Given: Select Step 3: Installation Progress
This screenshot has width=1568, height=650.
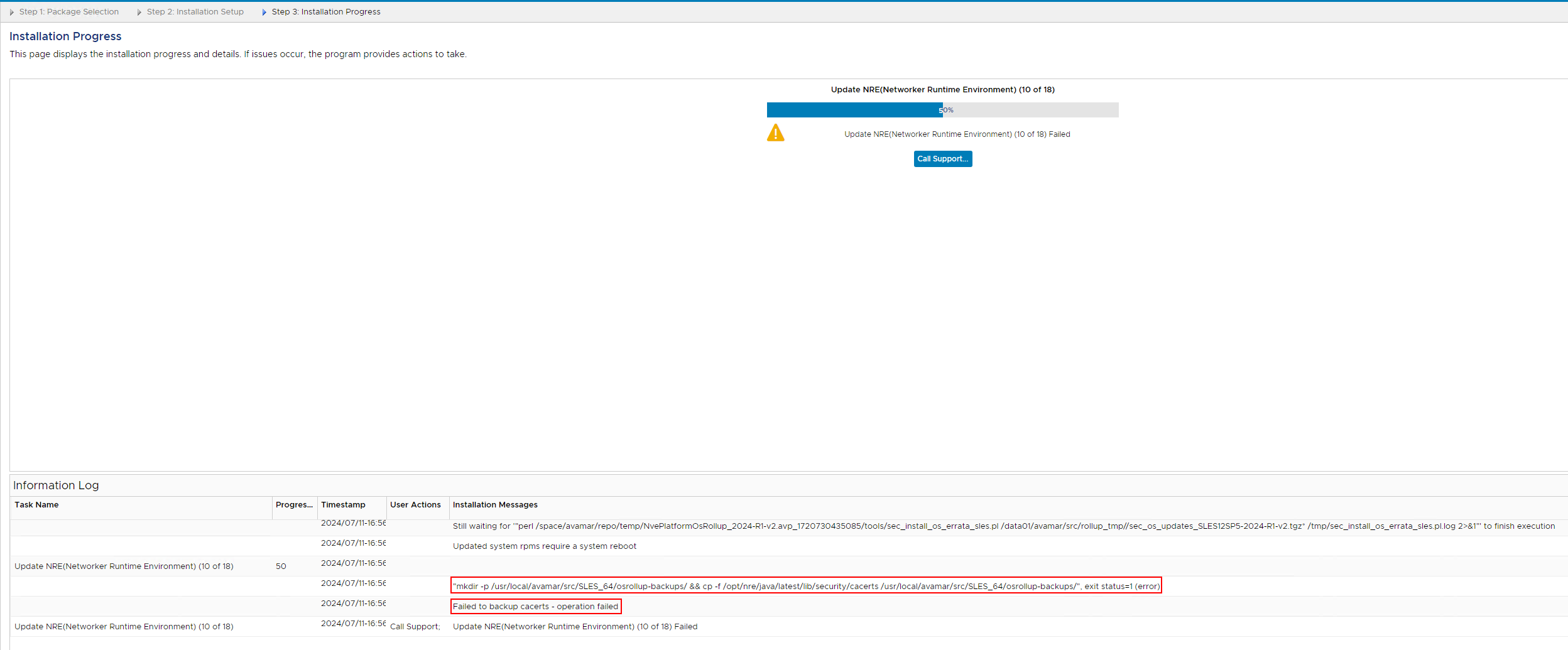Looking at the screenshot, I should click(326, 11).
